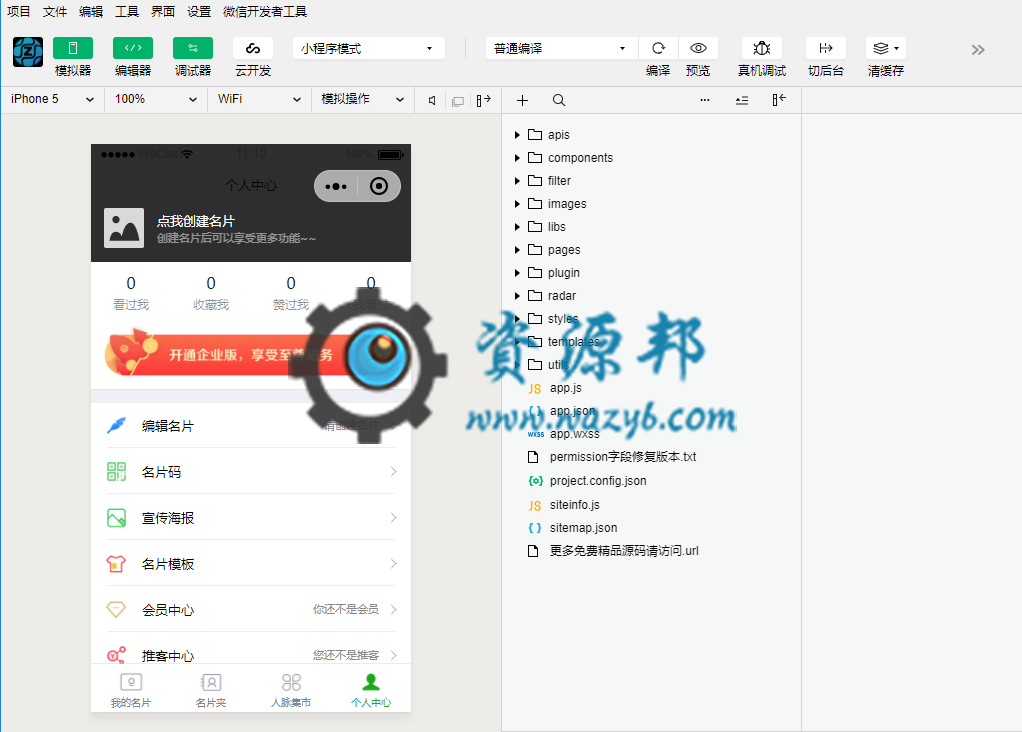Viewport: 1022px width, 732px height.
Task: Start 真机调试 remote device debugging
Action: click(x=762, y=48)
